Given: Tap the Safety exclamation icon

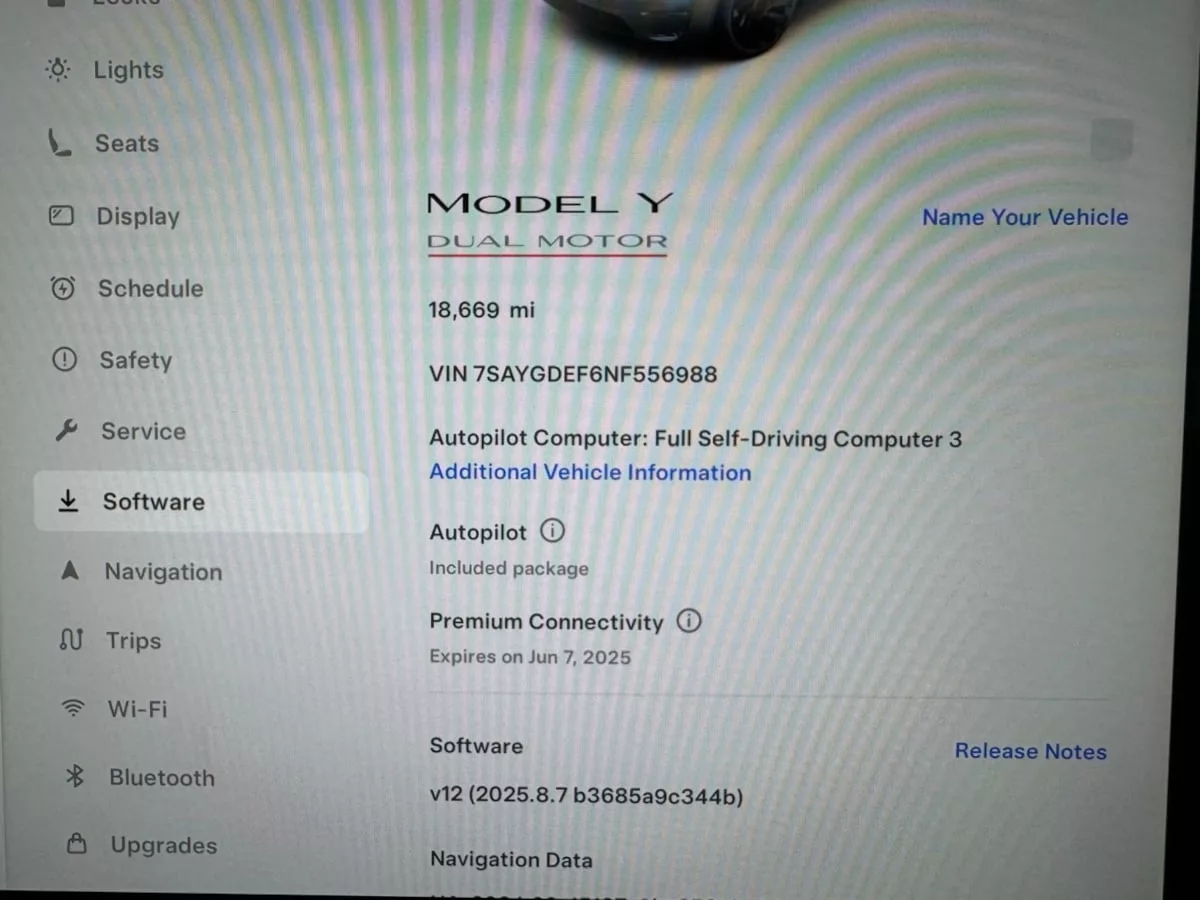Looking at the screenshot, I should (x=64, y=360).
